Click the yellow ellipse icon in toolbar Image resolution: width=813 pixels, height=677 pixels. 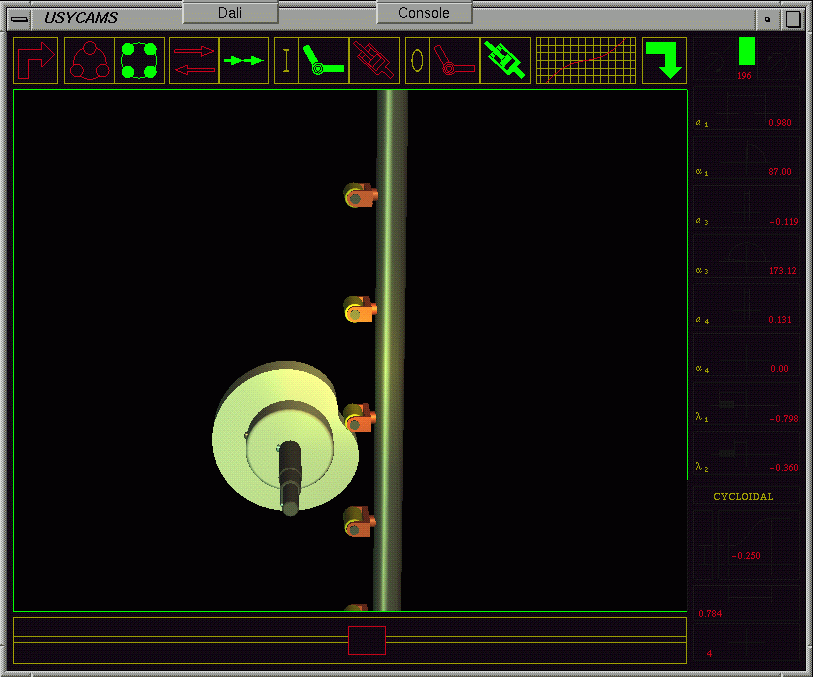(x=417, y=61)
